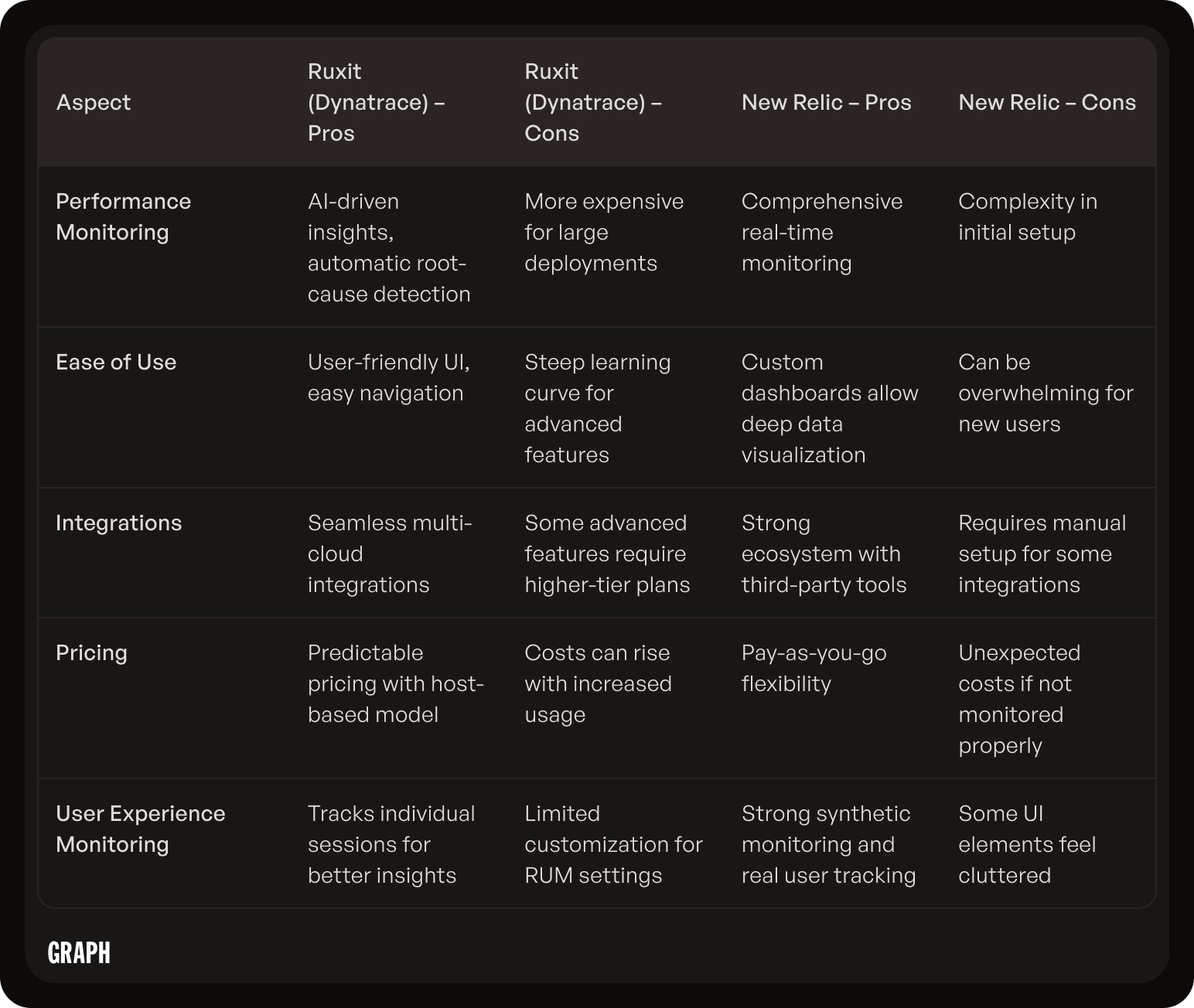
Task: Select the "More expensive for large deployments" cell
Action: click(x=604, y=232)
